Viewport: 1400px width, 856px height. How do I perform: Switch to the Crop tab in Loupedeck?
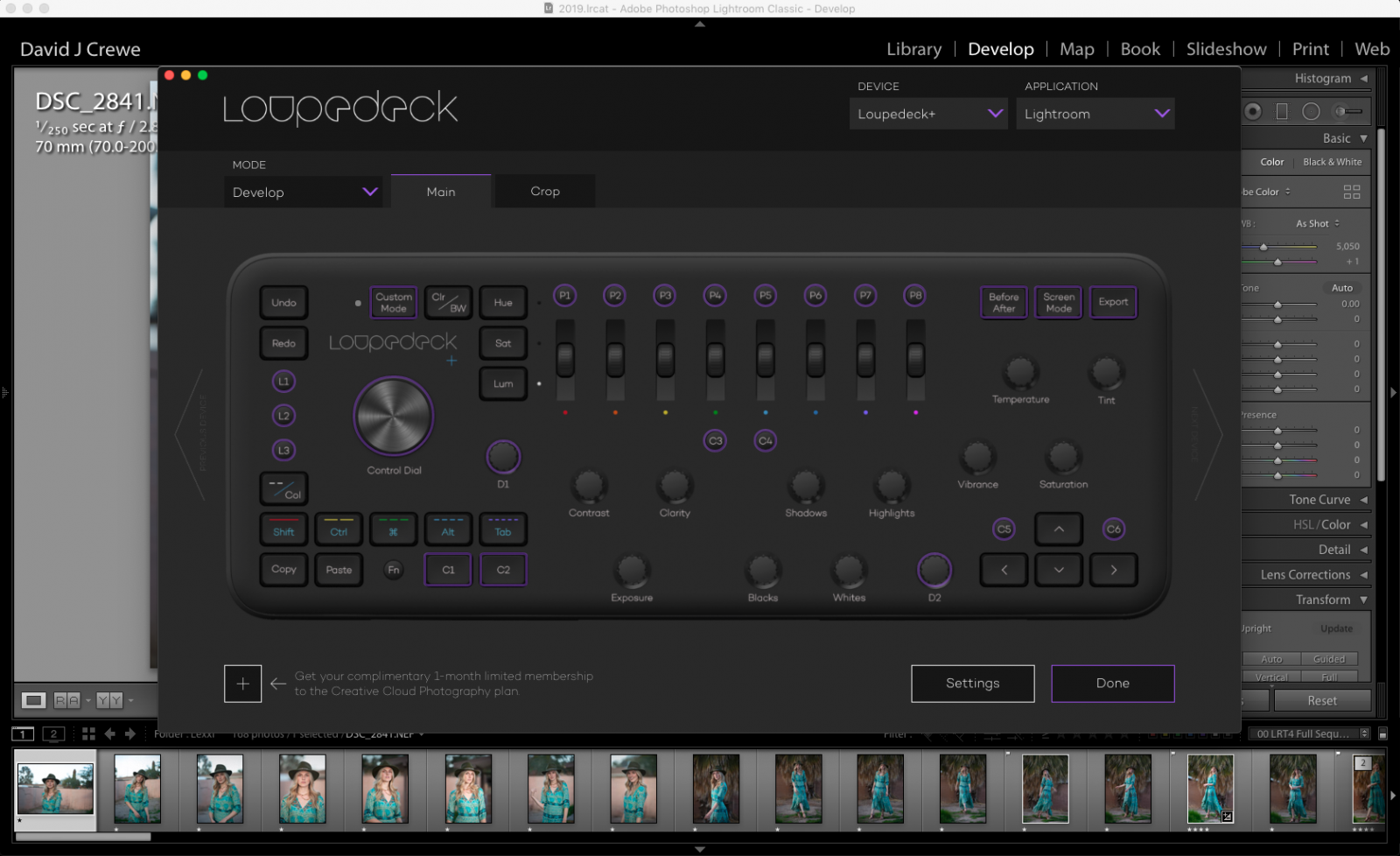pyautogui.click(x=544, y=191)
